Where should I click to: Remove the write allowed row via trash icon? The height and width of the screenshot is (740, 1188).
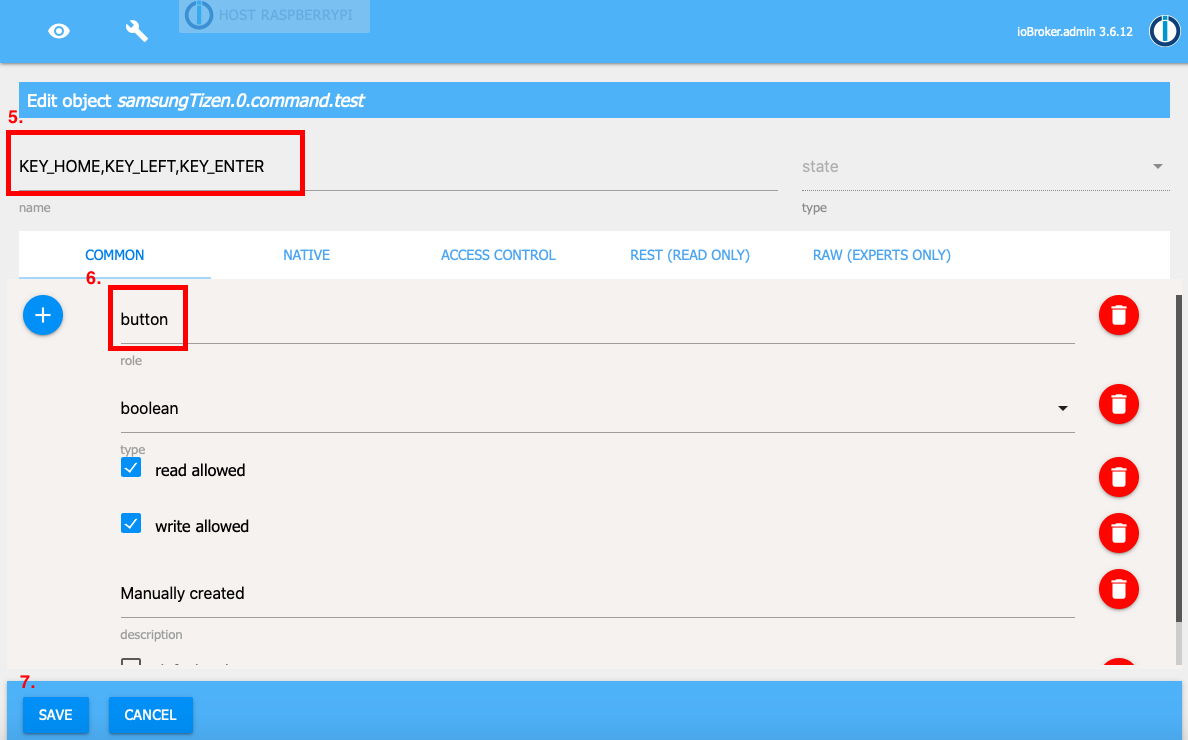click(1119, 533)
